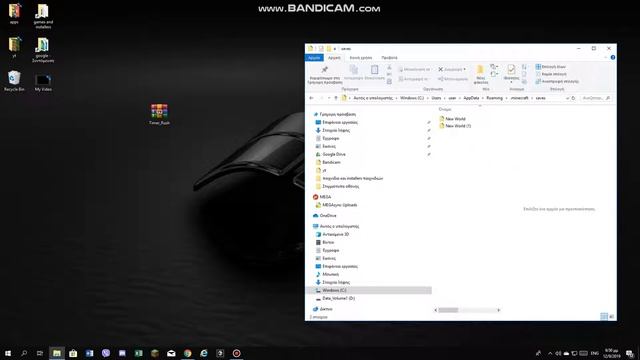This screenshot has height=360, width=640.
Task: Select the WinRAR archive icon on desktop
Action: click(x=159, y=114)
